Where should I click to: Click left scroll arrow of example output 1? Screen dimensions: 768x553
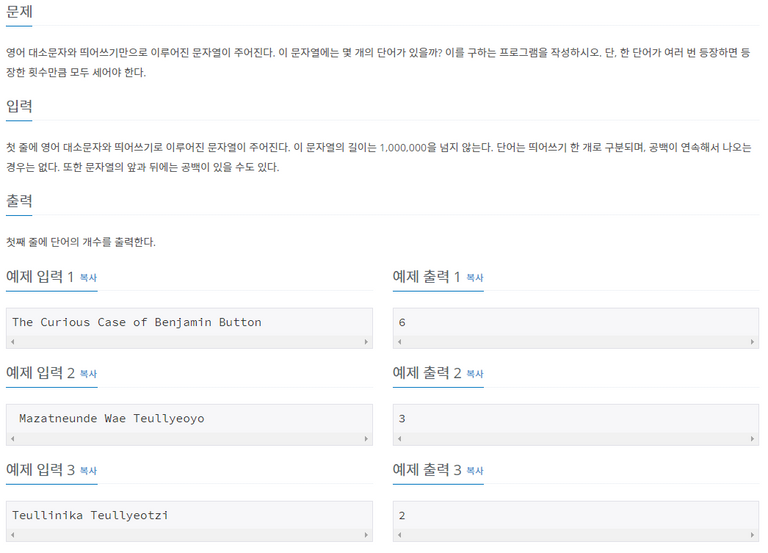[x=400, y=342]
